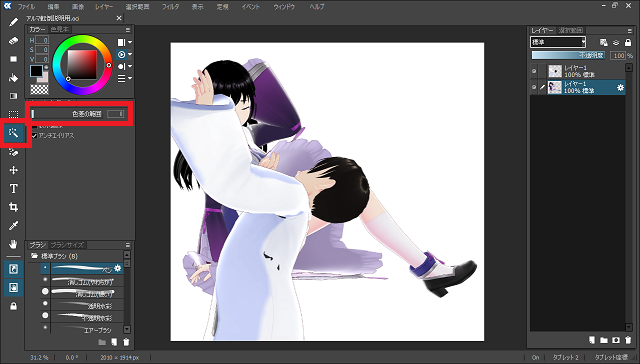The image size is (640, 364).
Task: Click the camera layer icon in the Layer panel
Action: click(616, 340)
